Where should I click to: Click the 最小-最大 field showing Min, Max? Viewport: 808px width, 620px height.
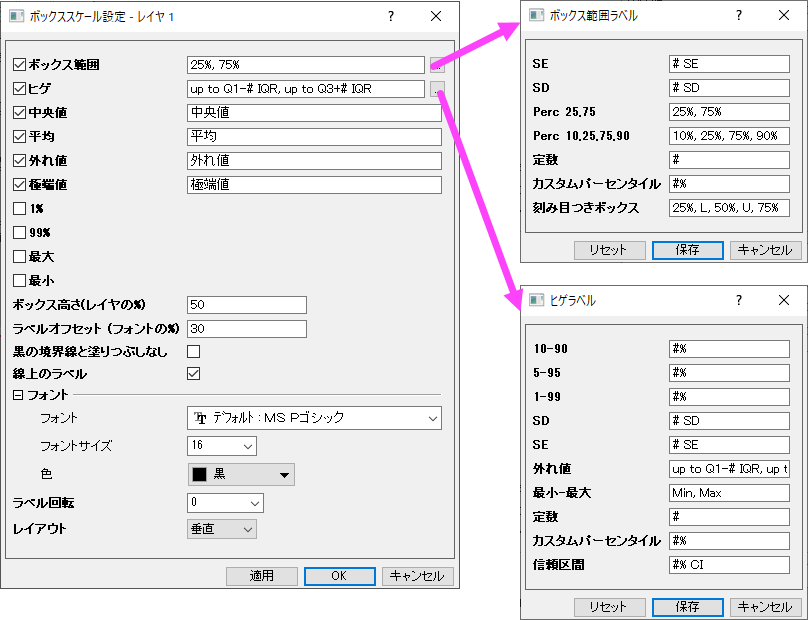coord(729,493)
